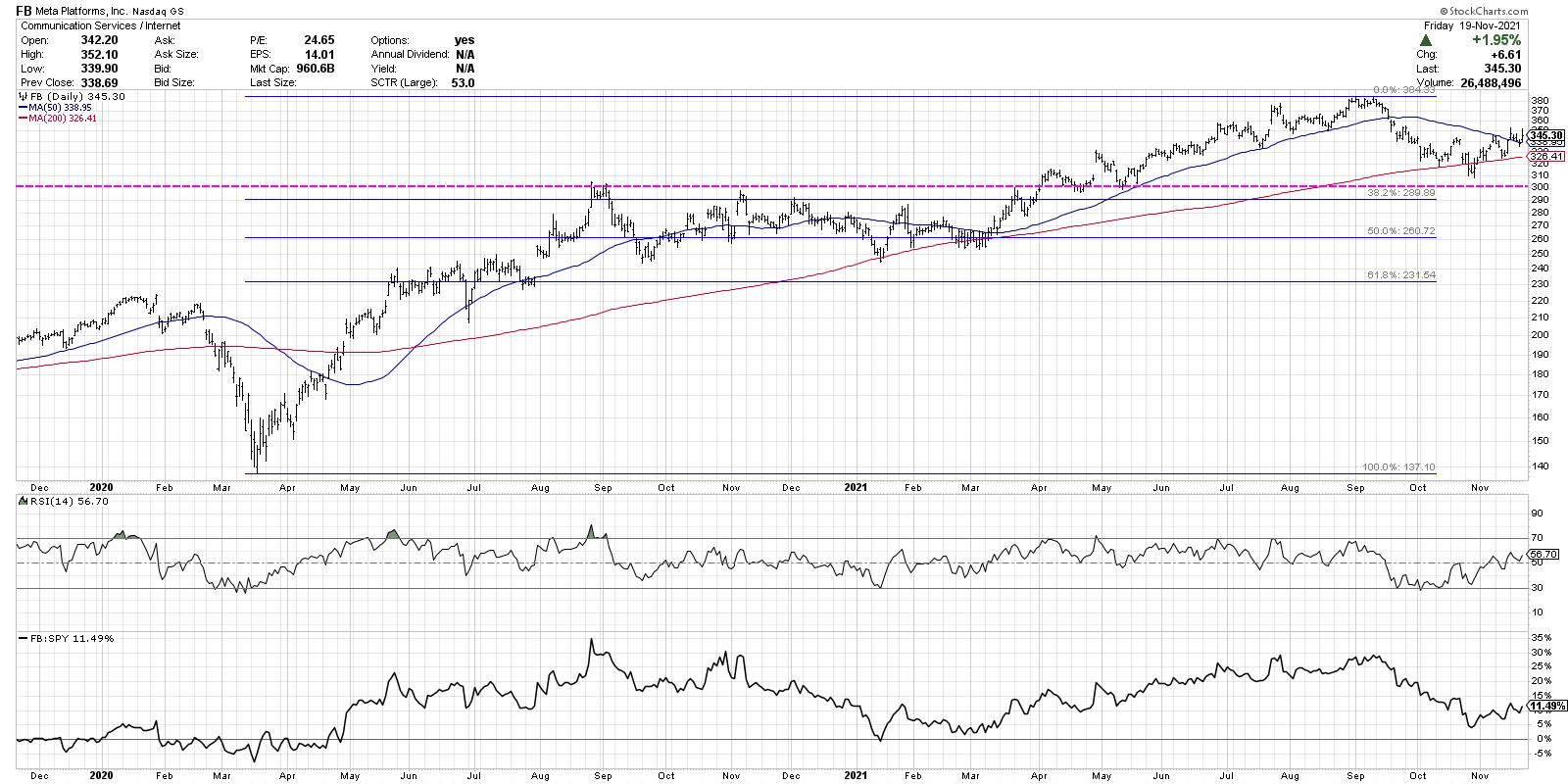Click the blue MA(50) legend line marker
Image resolution: width=1568 pixels, height=784 pixels.
pos(22,109)
